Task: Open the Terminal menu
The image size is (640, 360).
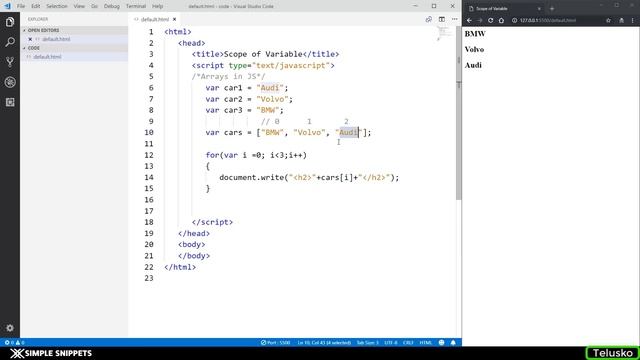Action: [136, 6]
